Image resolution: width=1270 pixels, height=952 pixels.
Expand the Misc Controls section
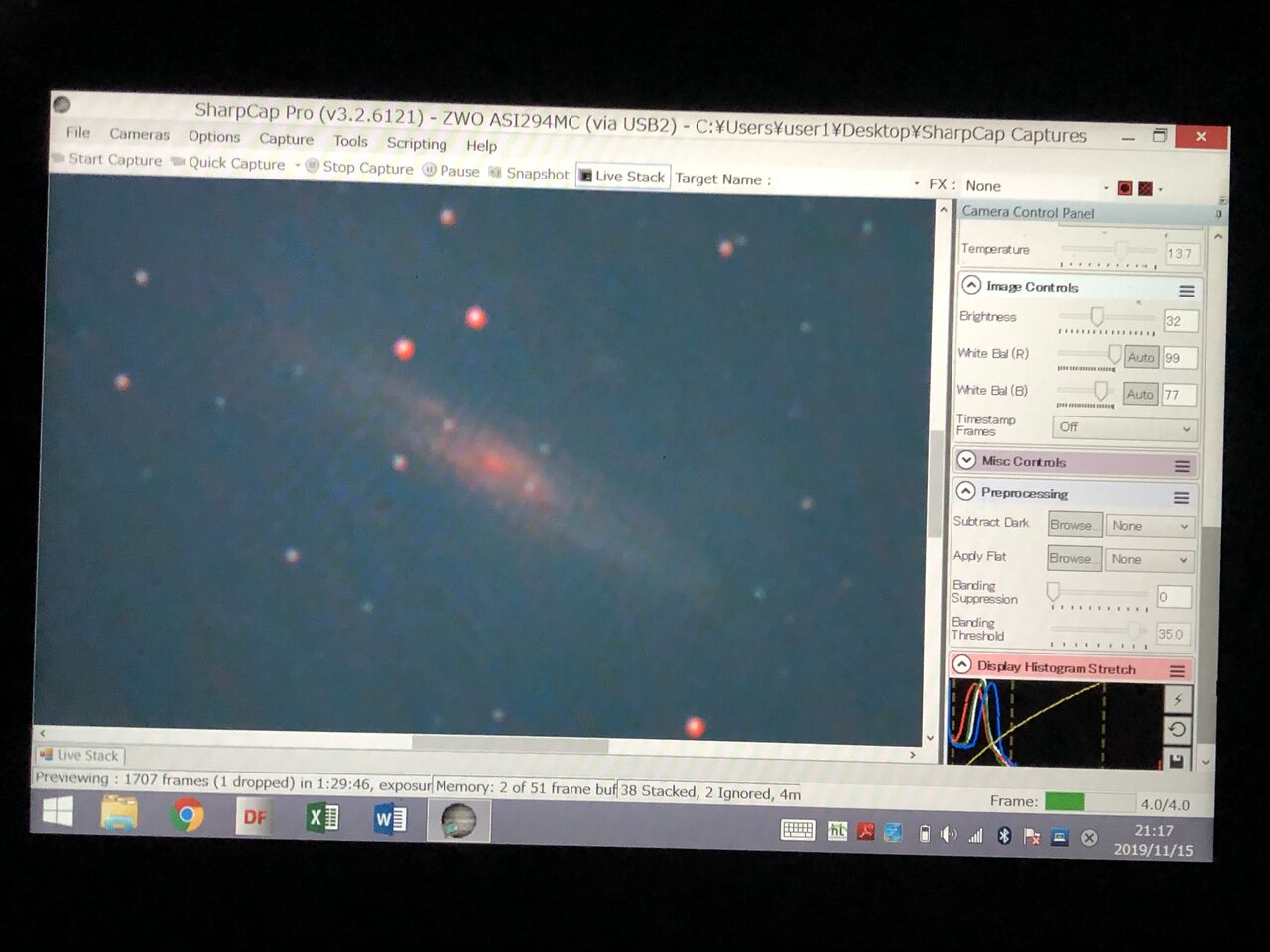966,460
